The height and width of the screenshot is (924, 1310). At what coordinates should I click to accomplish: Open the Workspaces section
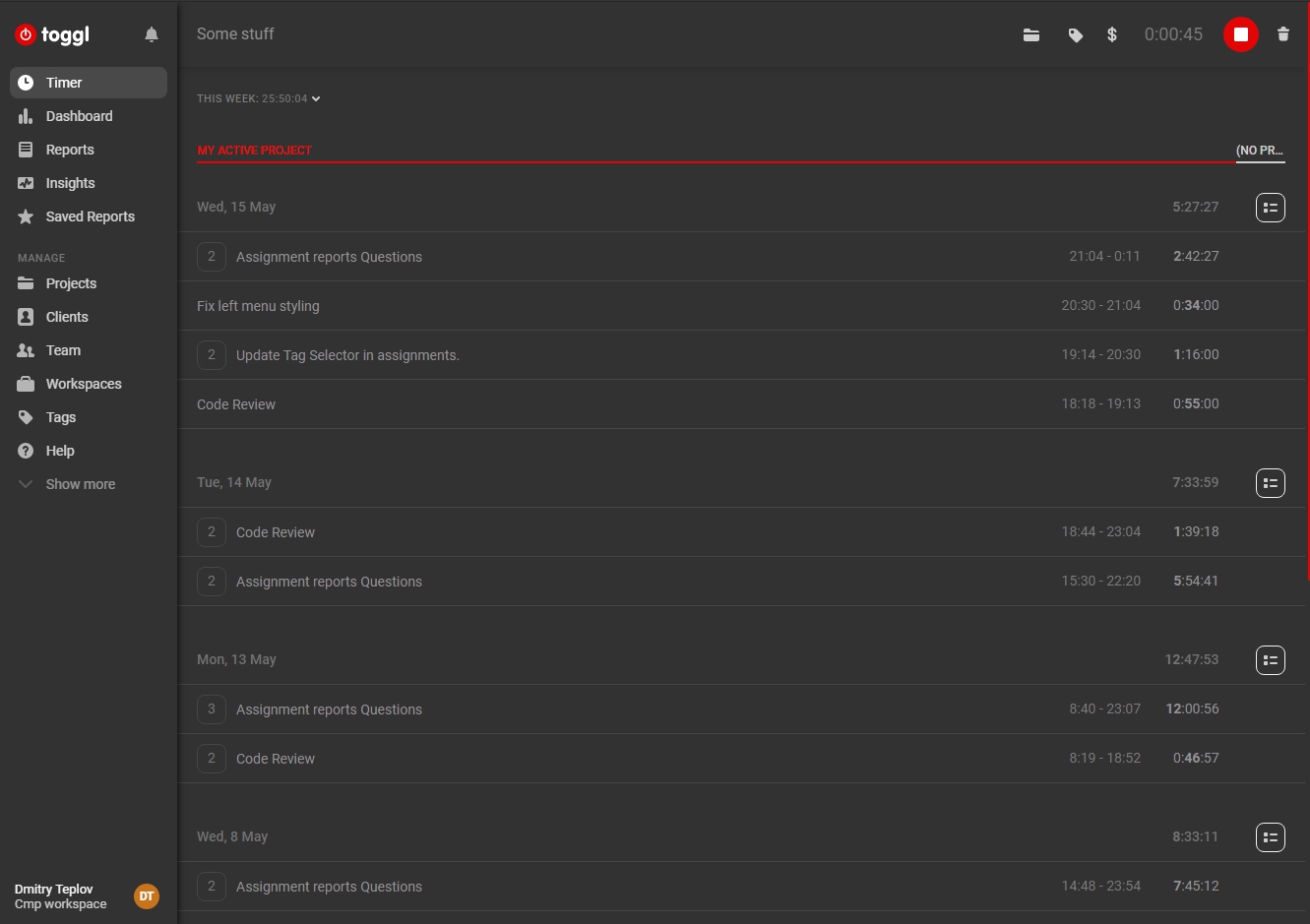pyautogui.click(x=83, y=383)
